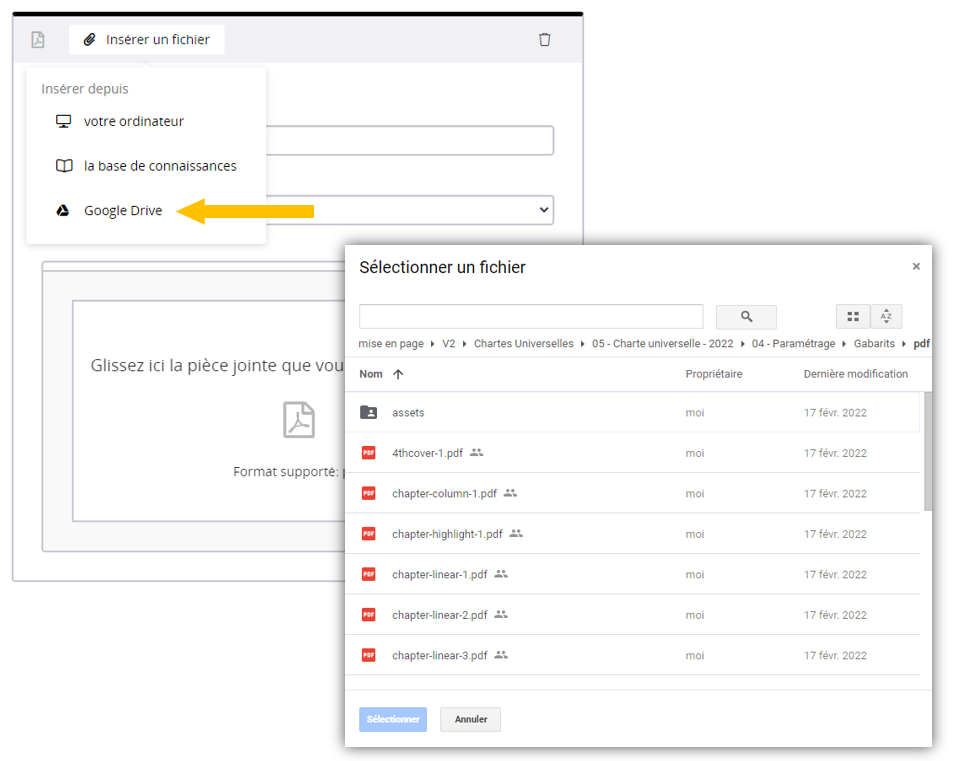The height and width of the screenshot is (761, 954).
Task: Click the PDF icon of 4thcover-1.pdf
Action: 369,453
